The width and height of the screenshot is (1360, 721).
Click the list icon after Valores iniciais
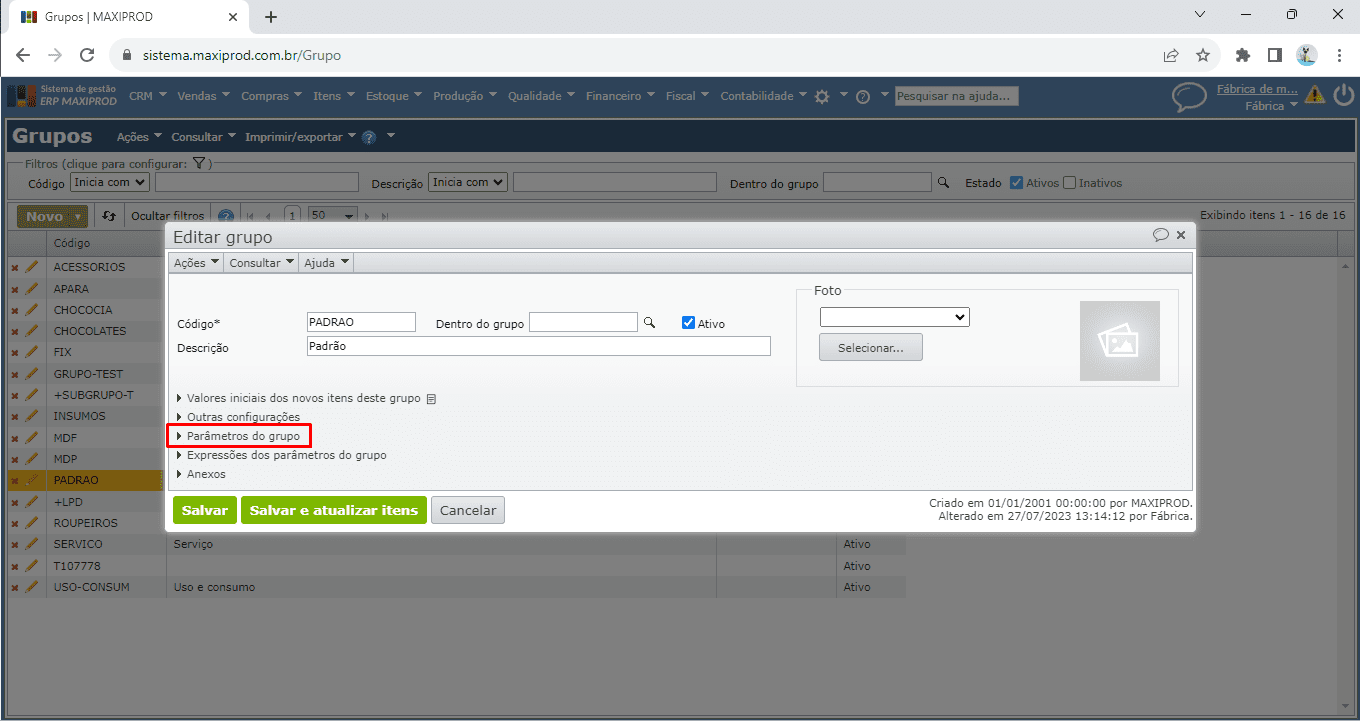431,399
